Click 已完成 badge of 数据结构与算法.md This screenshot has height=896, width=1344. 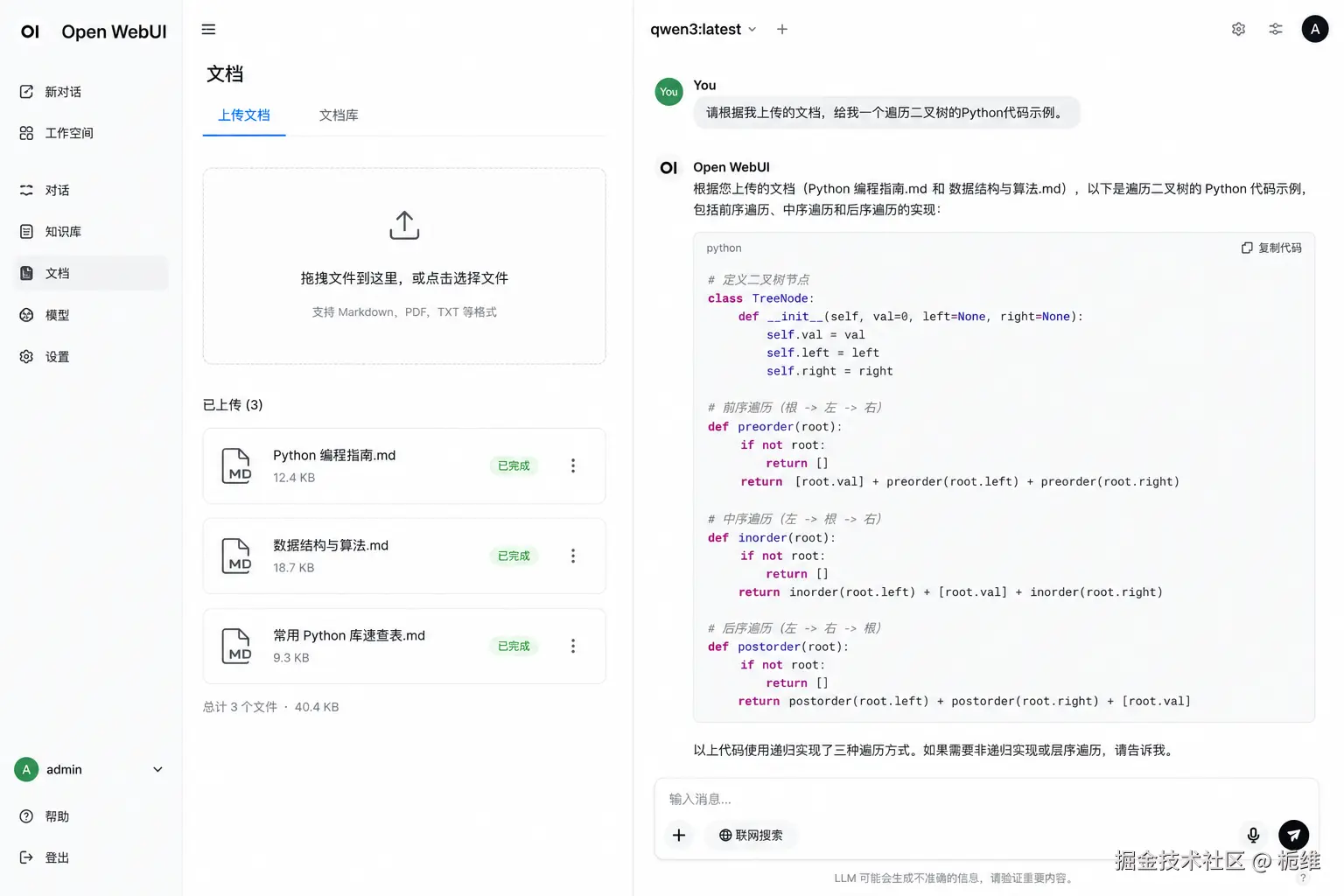(514, 556)
